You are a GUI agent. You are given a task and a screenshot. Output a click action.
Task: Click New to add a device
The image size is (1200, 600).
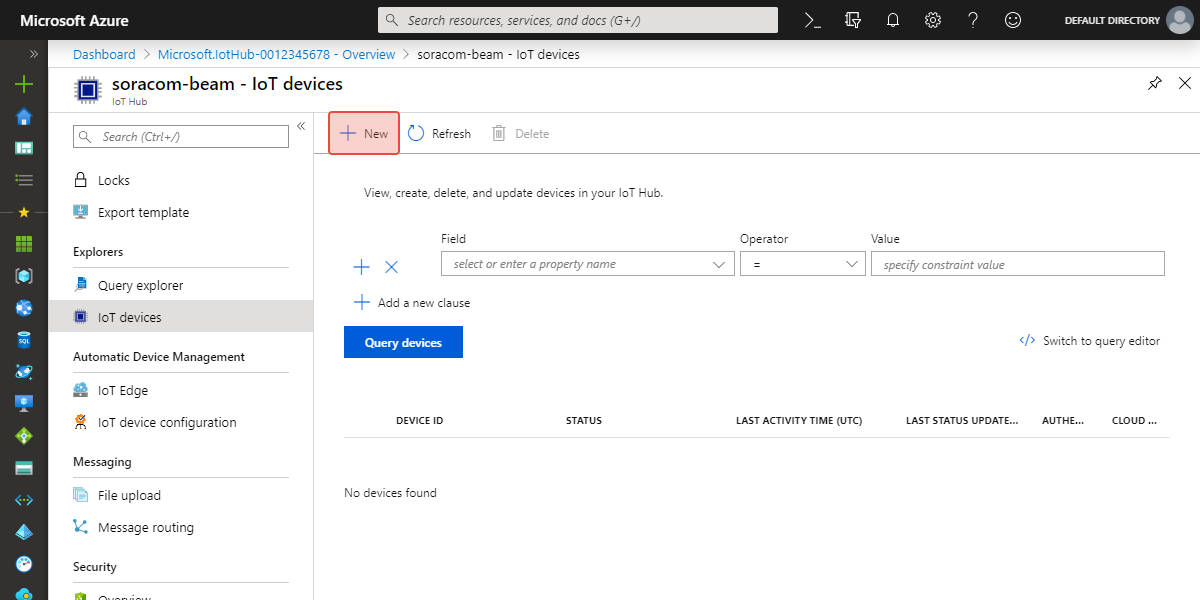pyautogui.click(x=364, y=133)
